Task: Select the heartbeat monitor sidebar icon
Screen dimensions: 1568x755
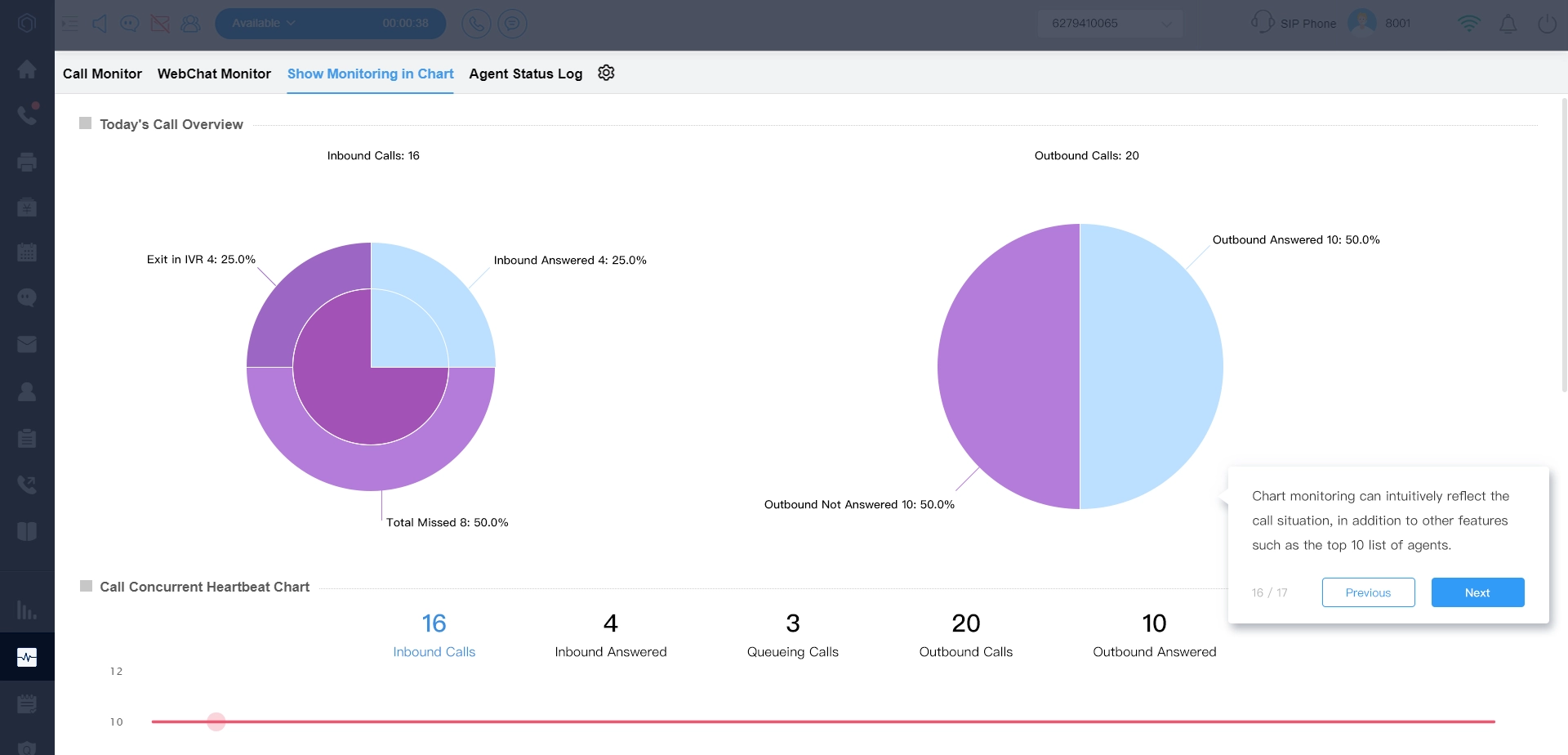Action: pos(27,657)
